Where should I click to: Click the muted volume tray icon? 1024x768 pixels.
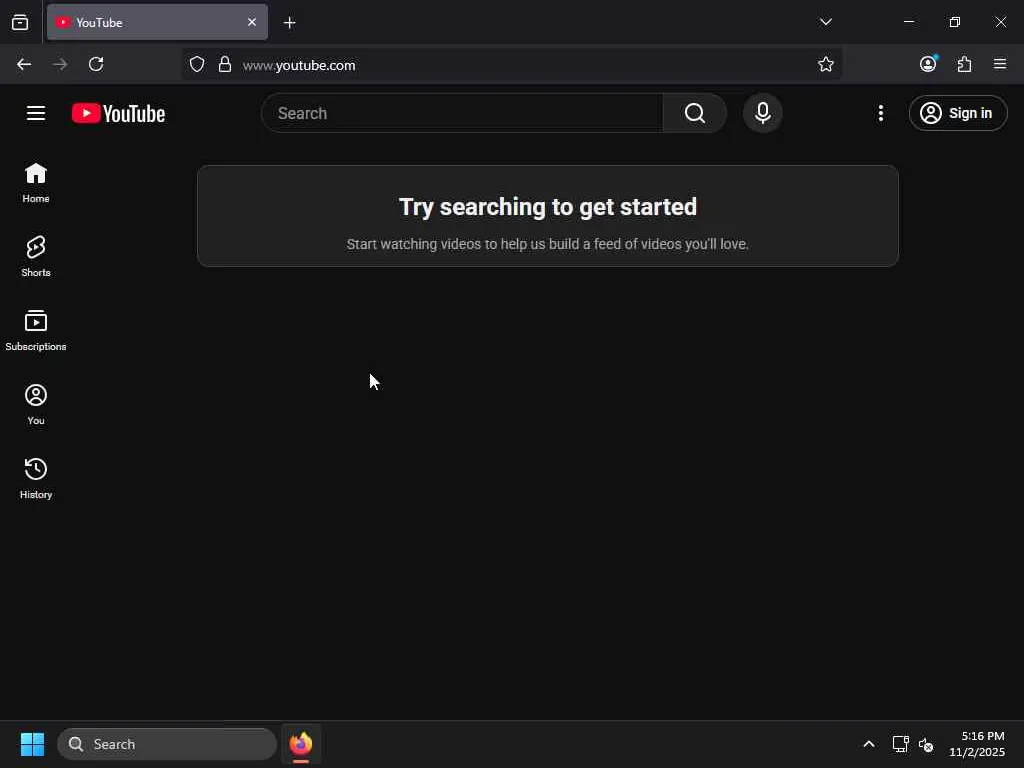click(x=925, y=744)
